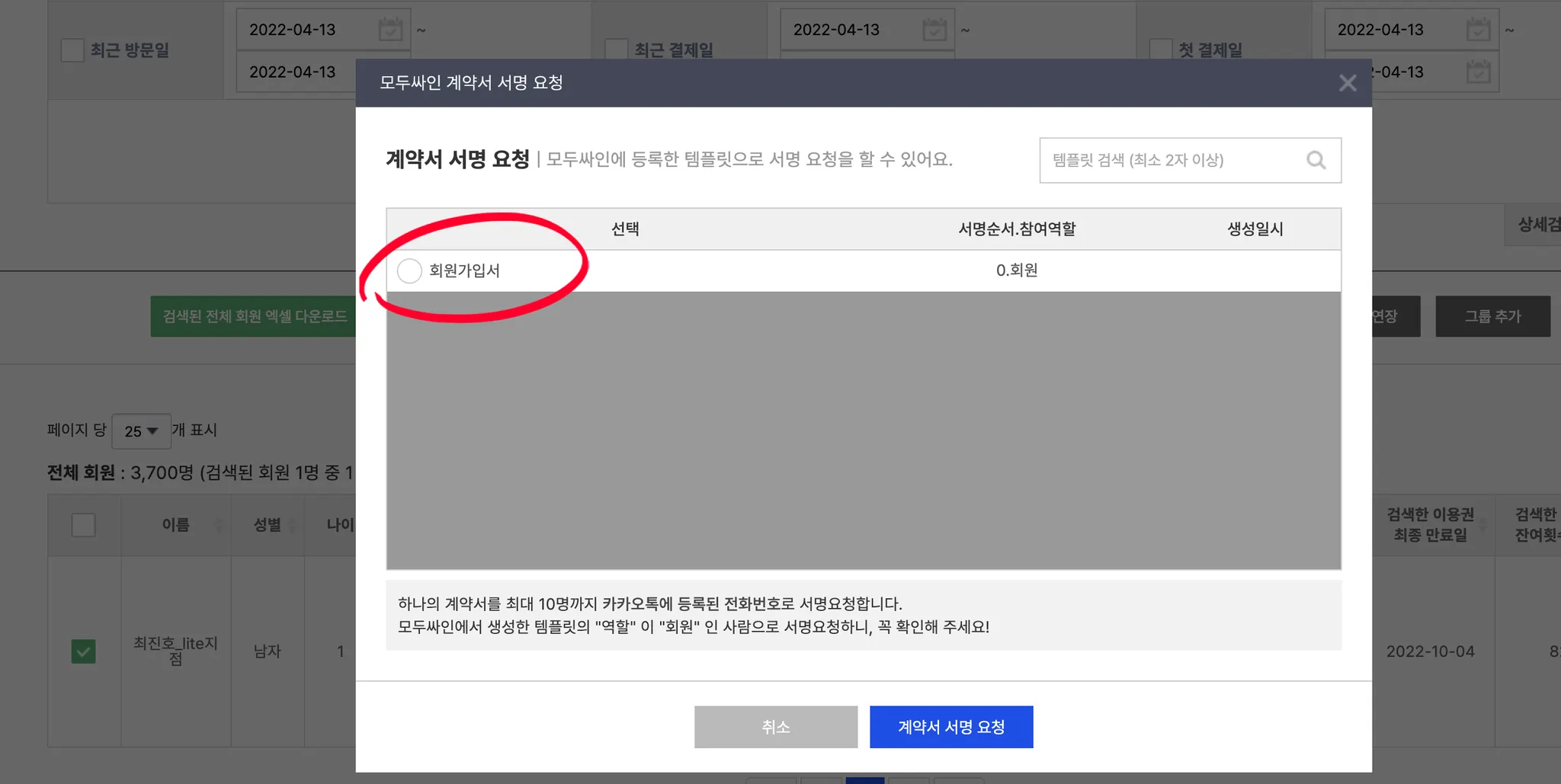Click the 취소 button
The image size is (1561, 784).
click(x=776, y=727)
